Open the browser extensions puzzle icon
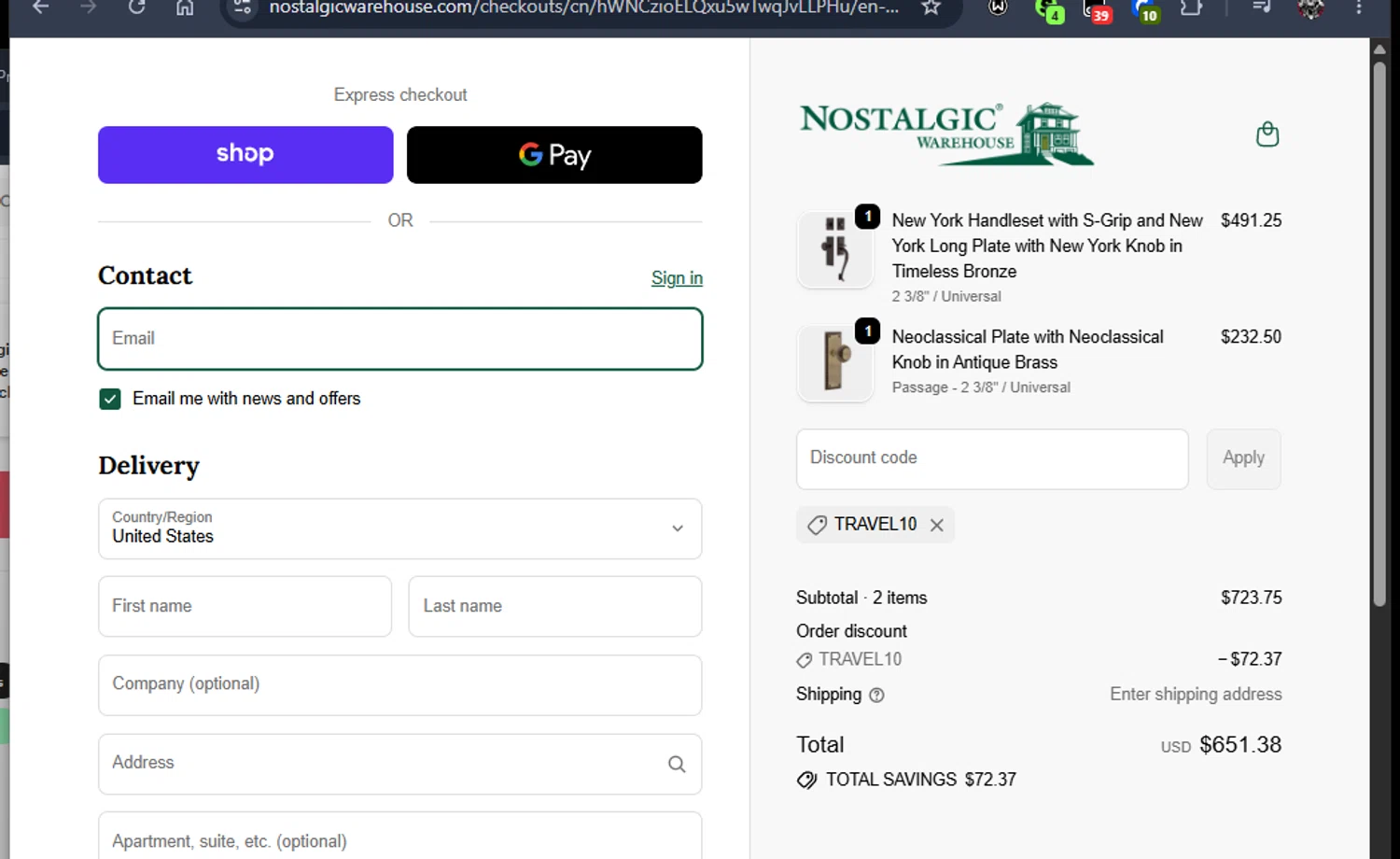The image size is (1400, 859). 1191,7
